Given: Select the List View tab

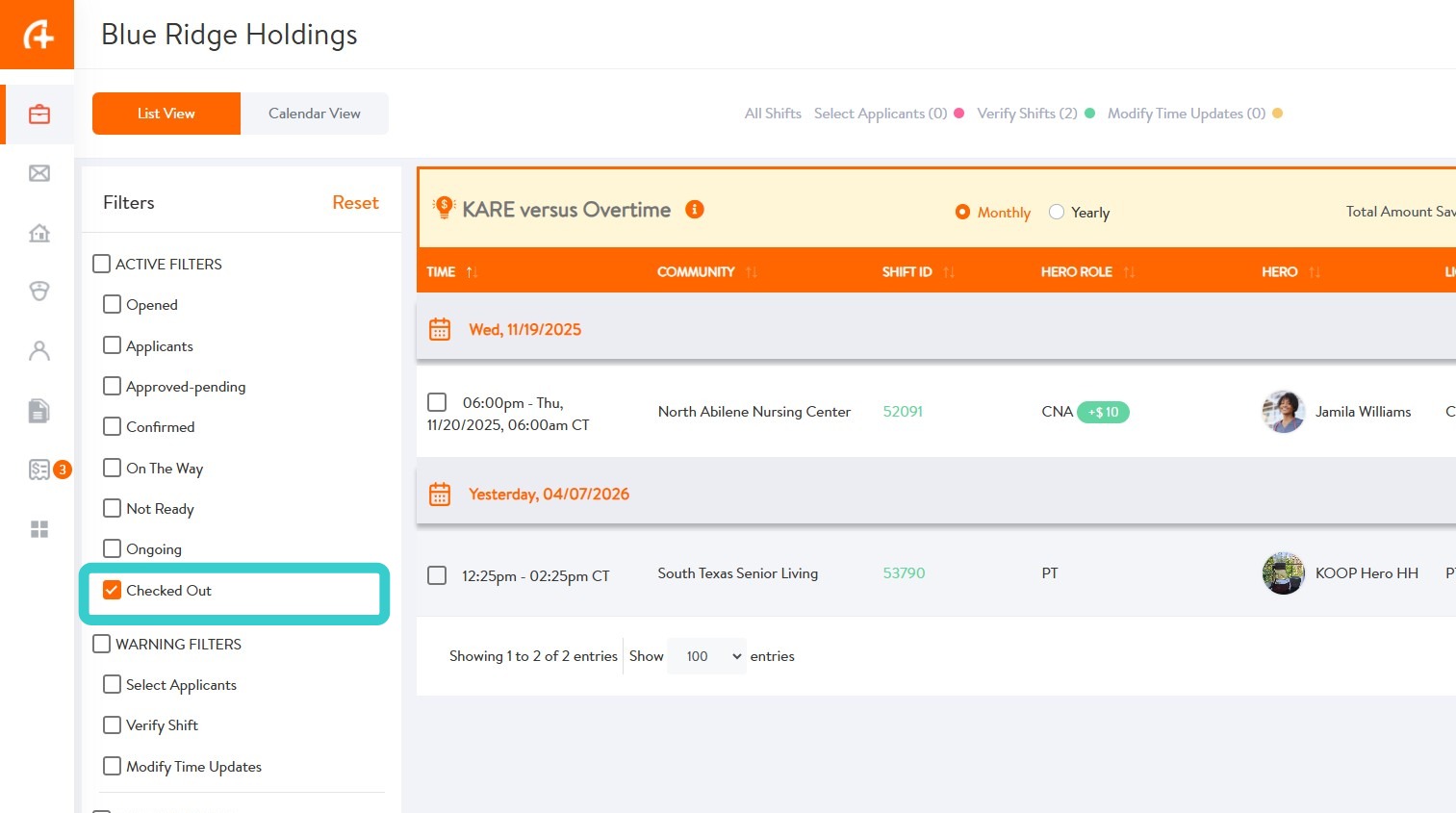Looking at the screenshot, I should coord(166,114).
